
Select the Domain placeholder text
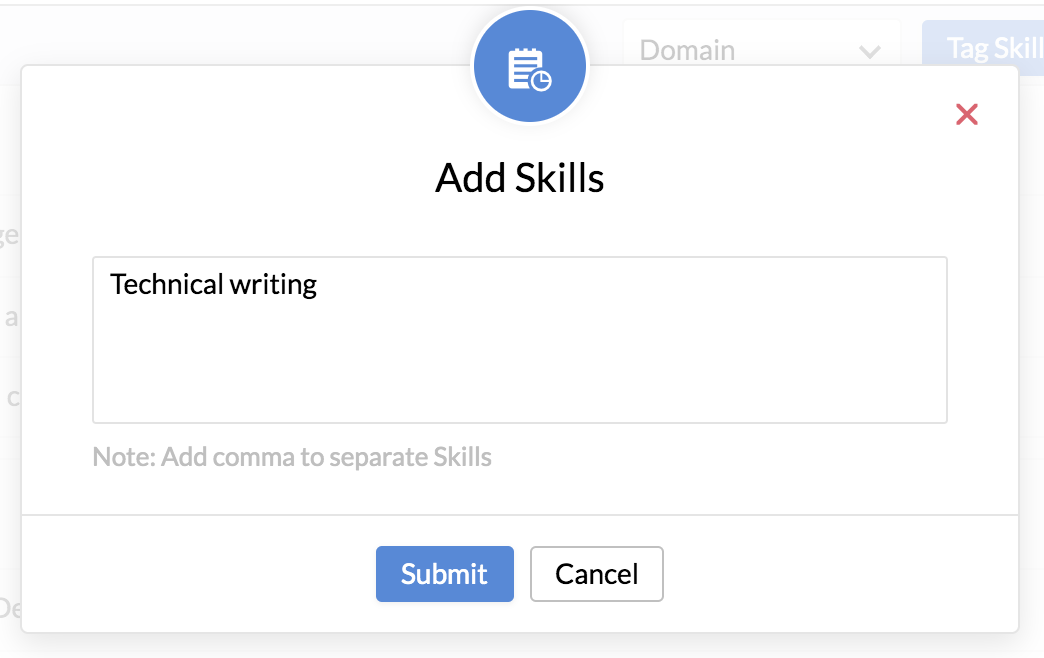[x=687, y=51]
